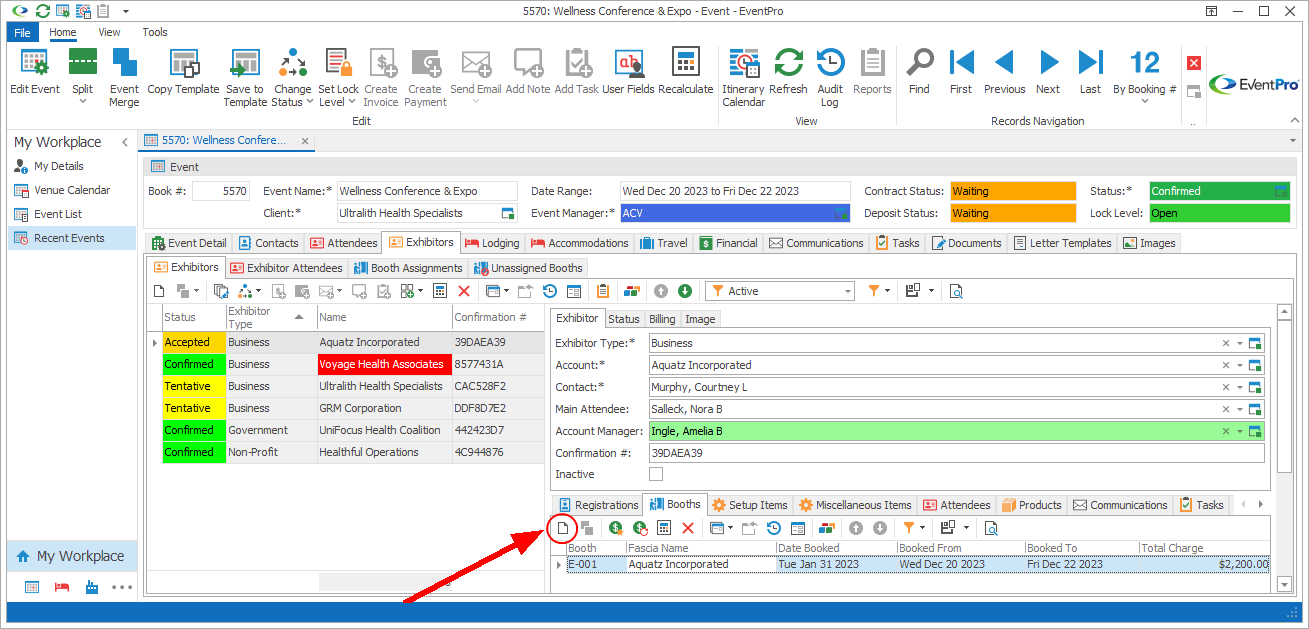
Task: Open the Itinerary Calendar view
Action: coord(743,77)
